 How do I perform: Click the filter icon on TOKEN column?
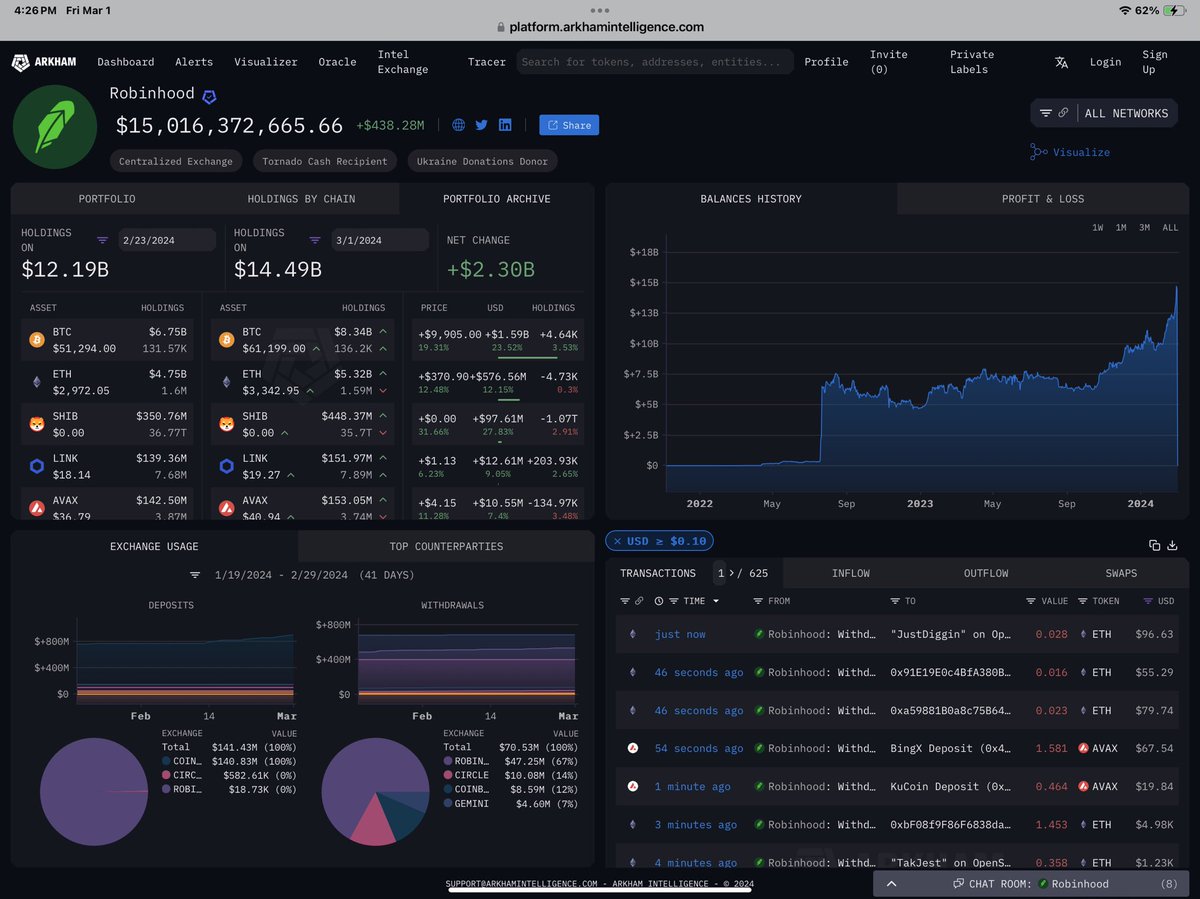[x=1083, y=601]
